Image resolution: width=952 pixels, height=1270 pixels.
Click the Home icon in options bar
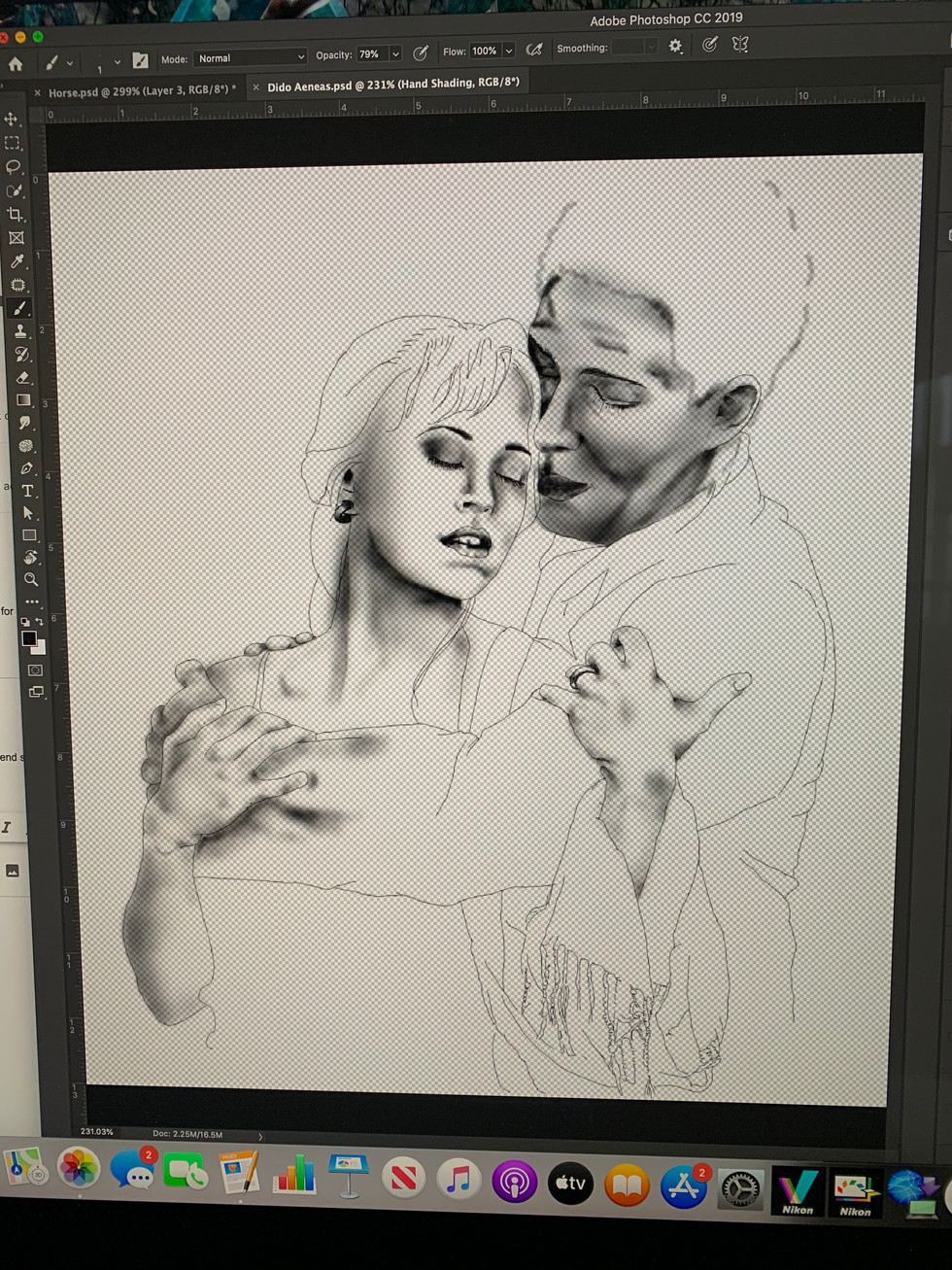click(16, 64)
